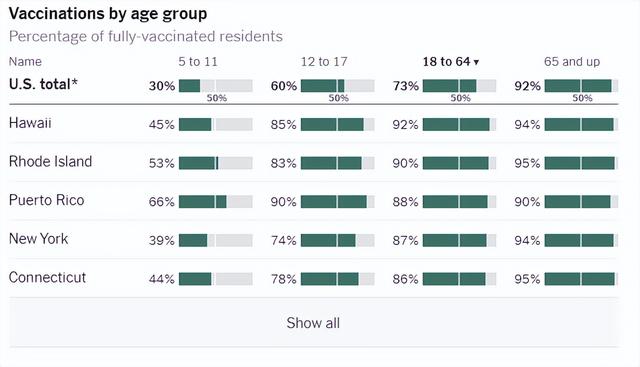This screenshot has width=640, height=367.
Task: Expand the table with Show all
Action: (313, 323)
